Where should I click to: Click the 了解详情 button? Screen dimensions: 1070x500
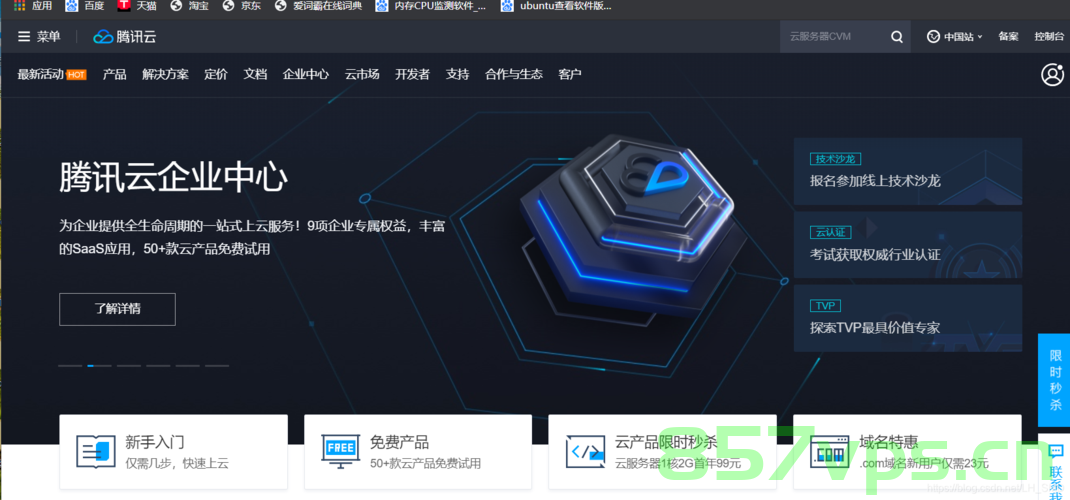[117, 309]
